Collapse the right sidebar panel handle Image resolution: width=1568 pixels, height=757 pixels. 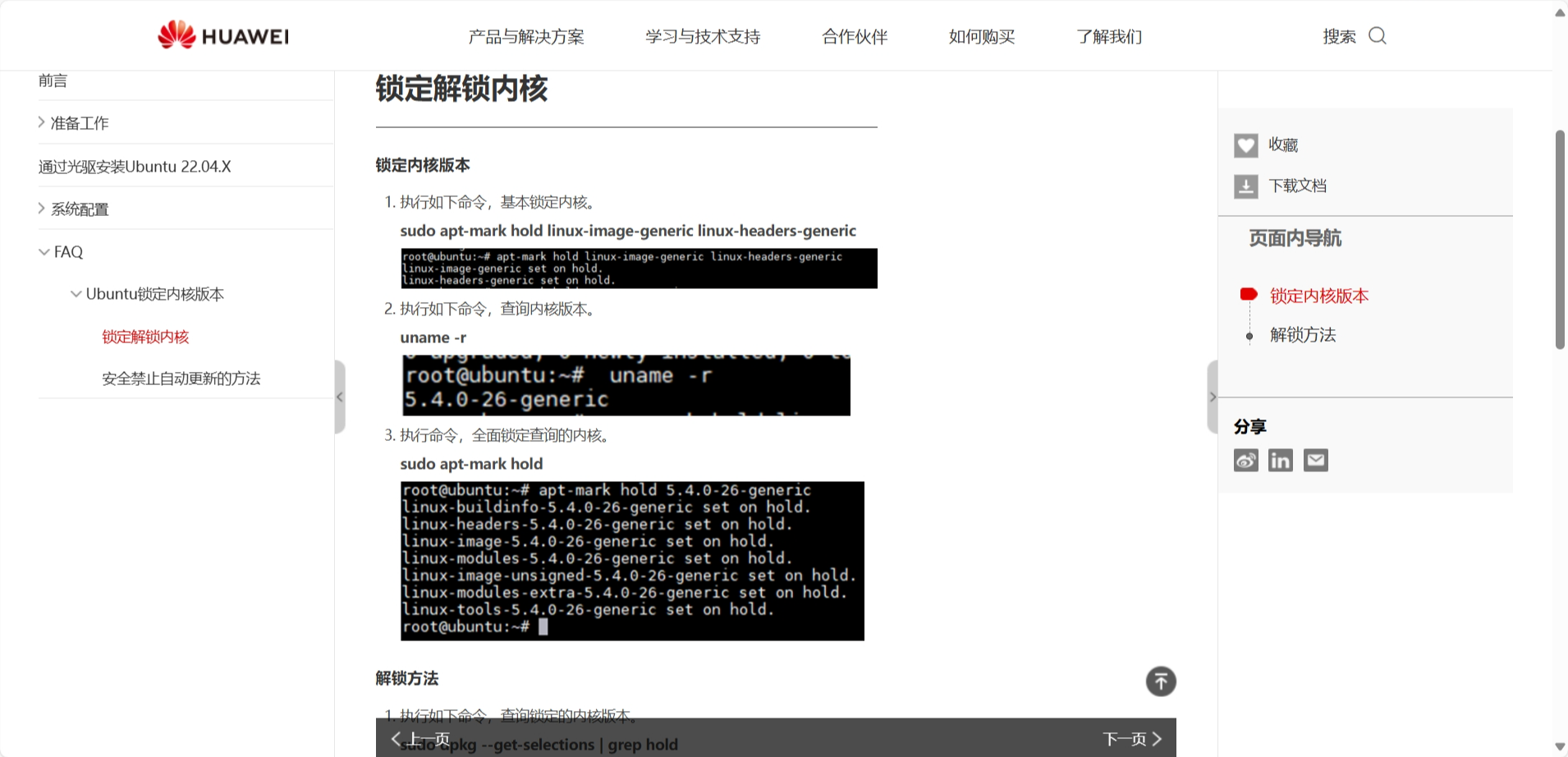tap(1213, 397)
